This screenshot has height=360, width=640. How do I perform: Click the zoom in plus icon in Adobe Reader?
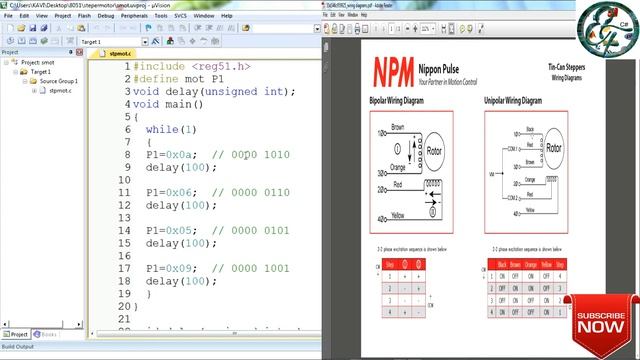[416, 29]
